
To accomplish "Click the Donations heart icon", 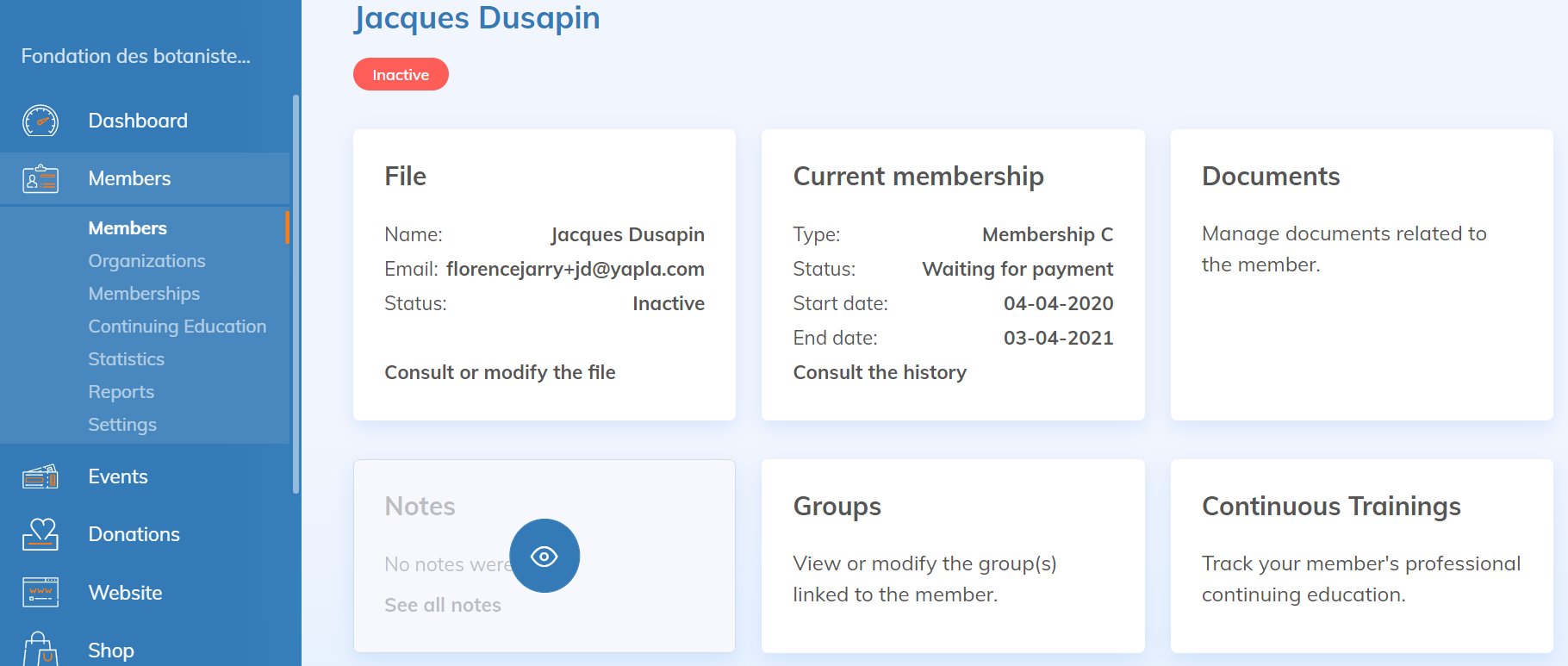I will [x=40, y=534].
